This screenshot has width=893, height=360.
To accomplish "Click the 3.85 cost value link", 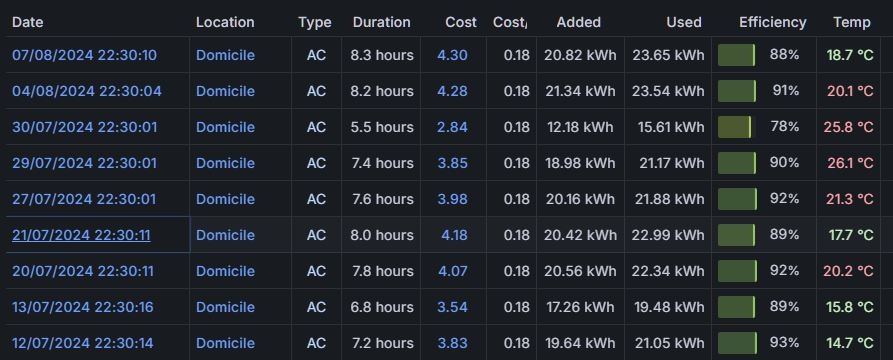I will click(x=453, y=163).
